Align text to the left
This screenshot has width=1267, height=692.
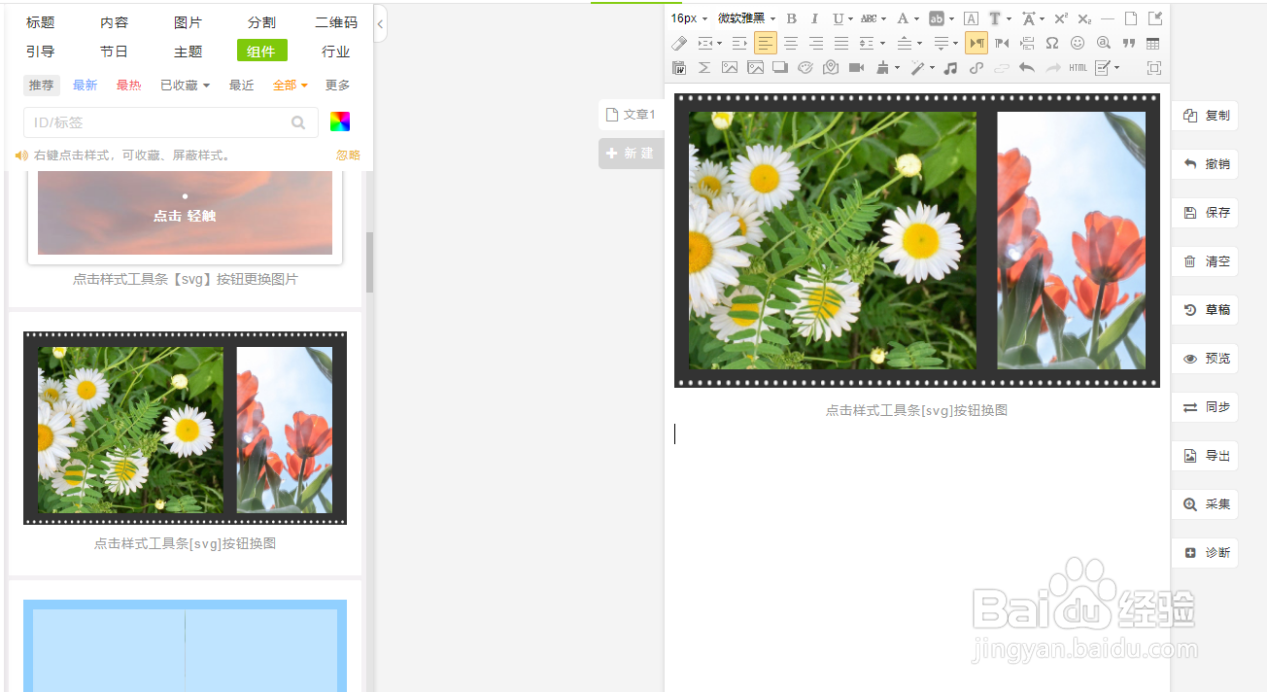point(765,43)
